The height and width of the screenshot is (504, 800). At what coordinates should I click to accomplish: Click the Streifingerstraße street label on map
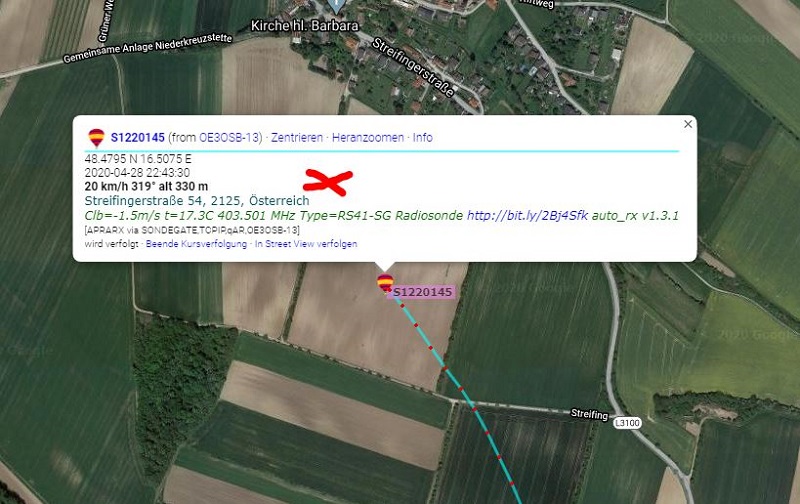(x=413, y=67)
